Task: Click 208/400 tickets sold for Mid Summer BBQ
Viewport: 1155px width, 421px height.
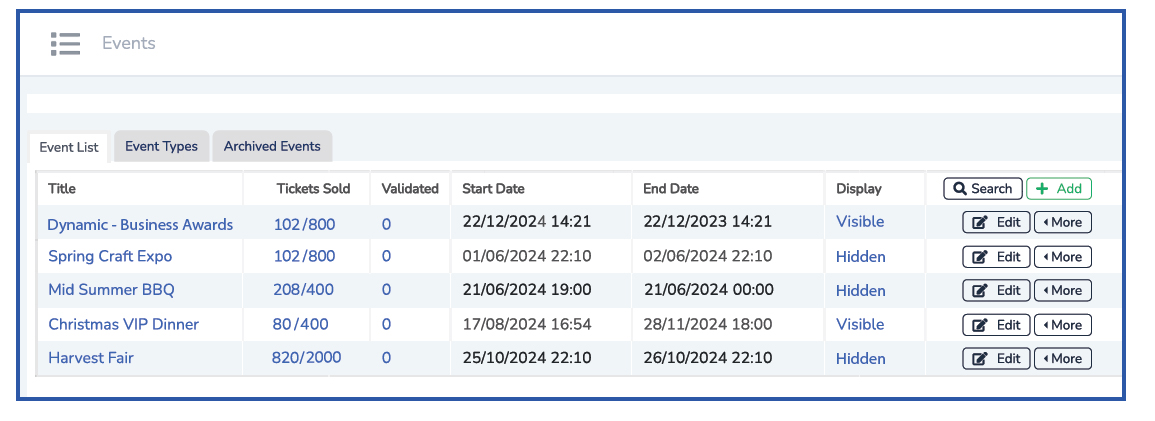Action: pos(304,290)
